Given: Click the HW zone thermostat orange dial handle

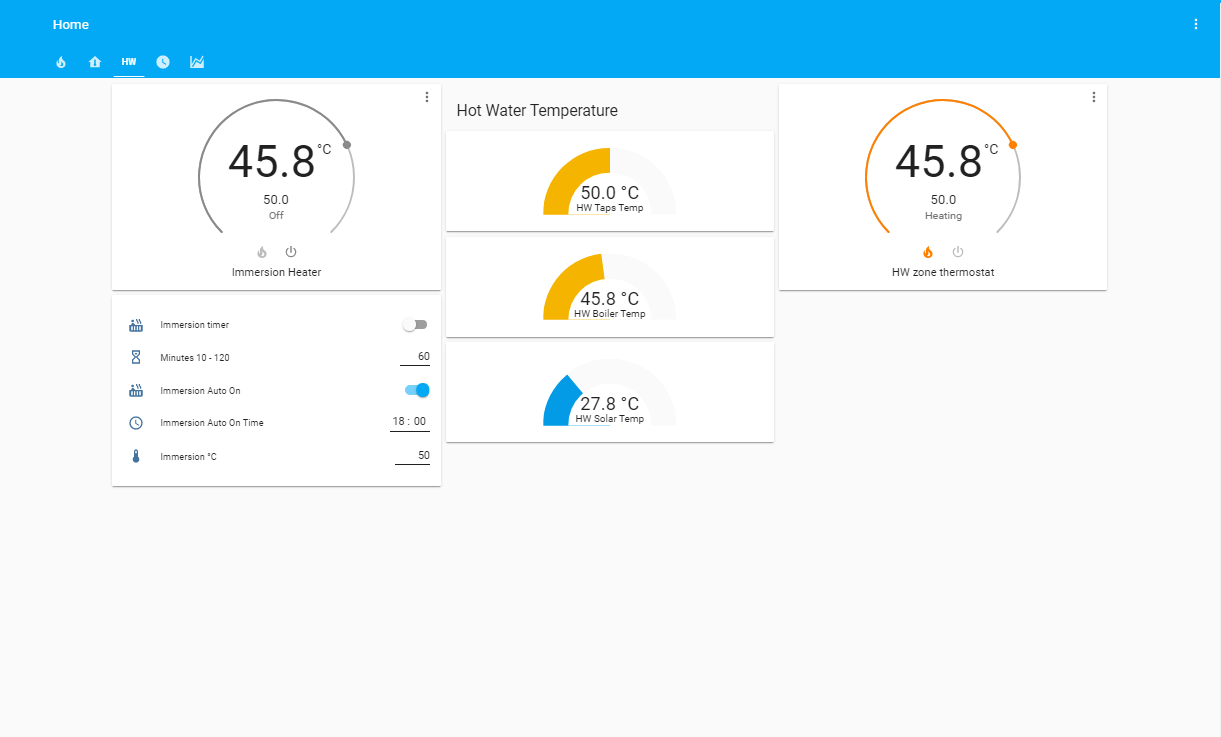Looking at the screenshot, I should point(1013,145).
